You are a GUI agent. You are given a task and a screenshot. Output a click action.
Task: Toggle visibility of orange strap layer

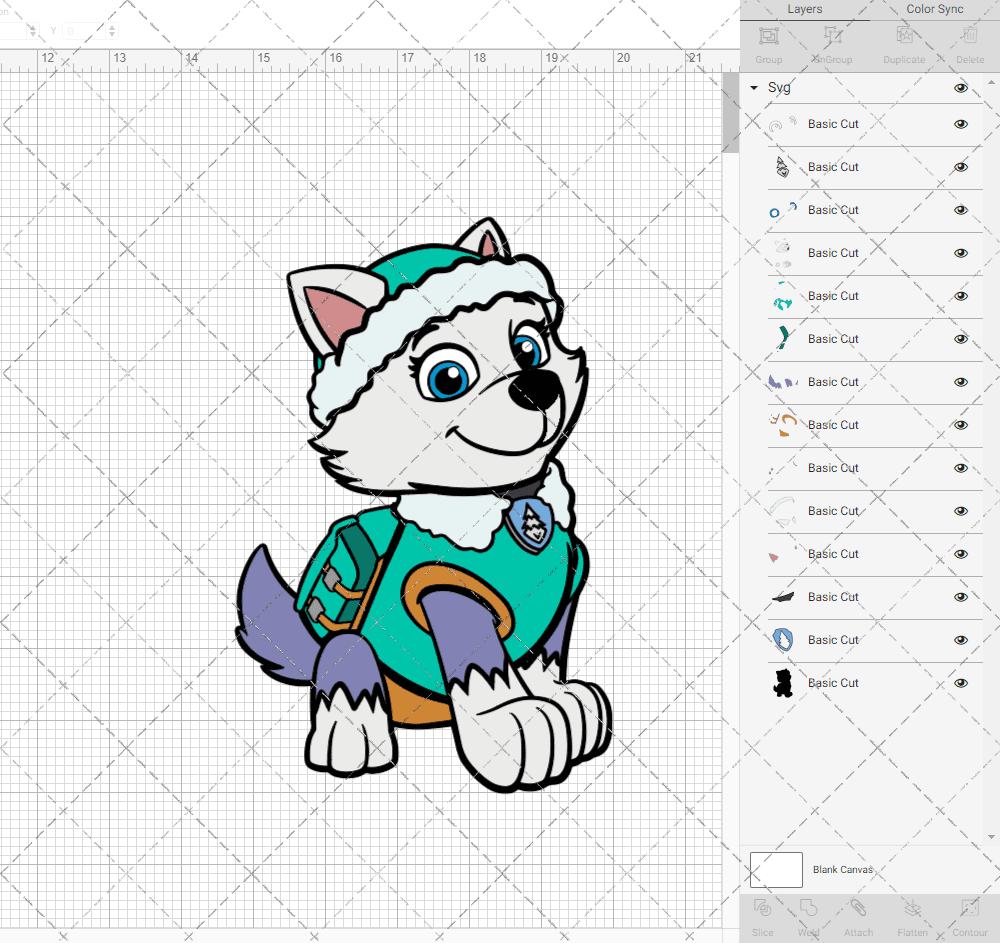pos(960,425)
